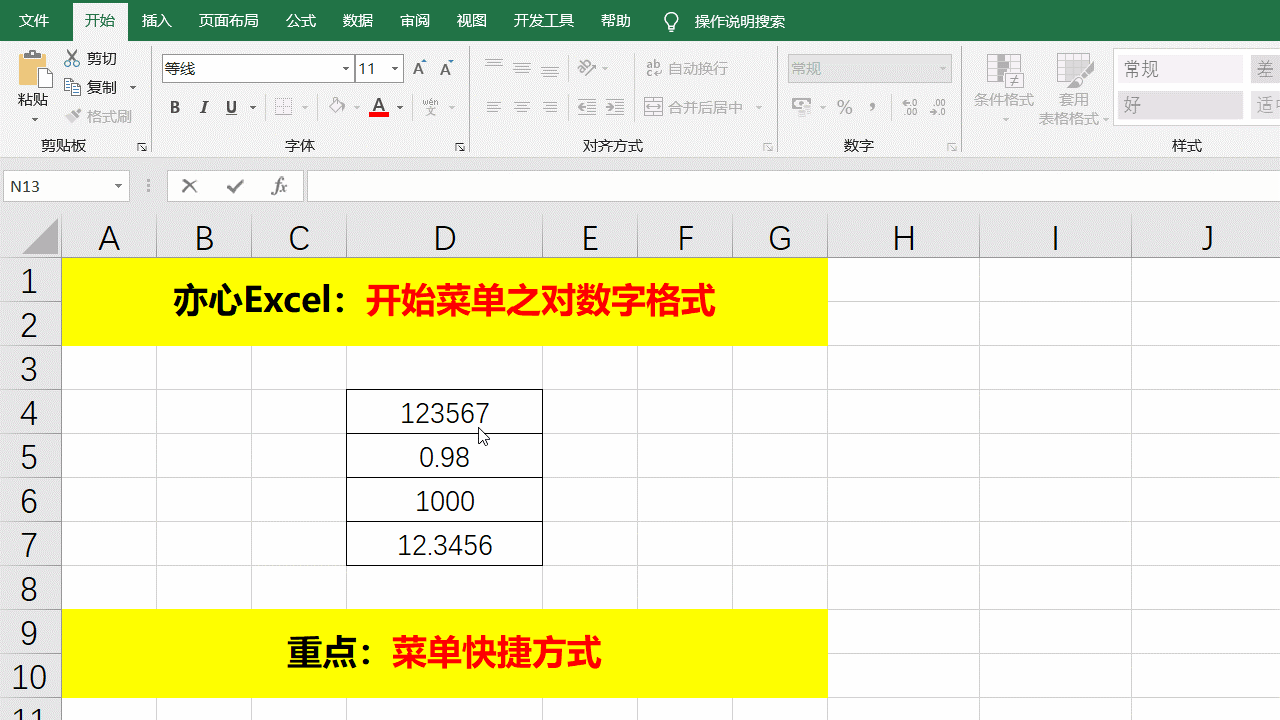Image resolution: width=1280 pixels, height=720 pixels.
Task: Select the 好 cell style
Action: pos(1180,105)
